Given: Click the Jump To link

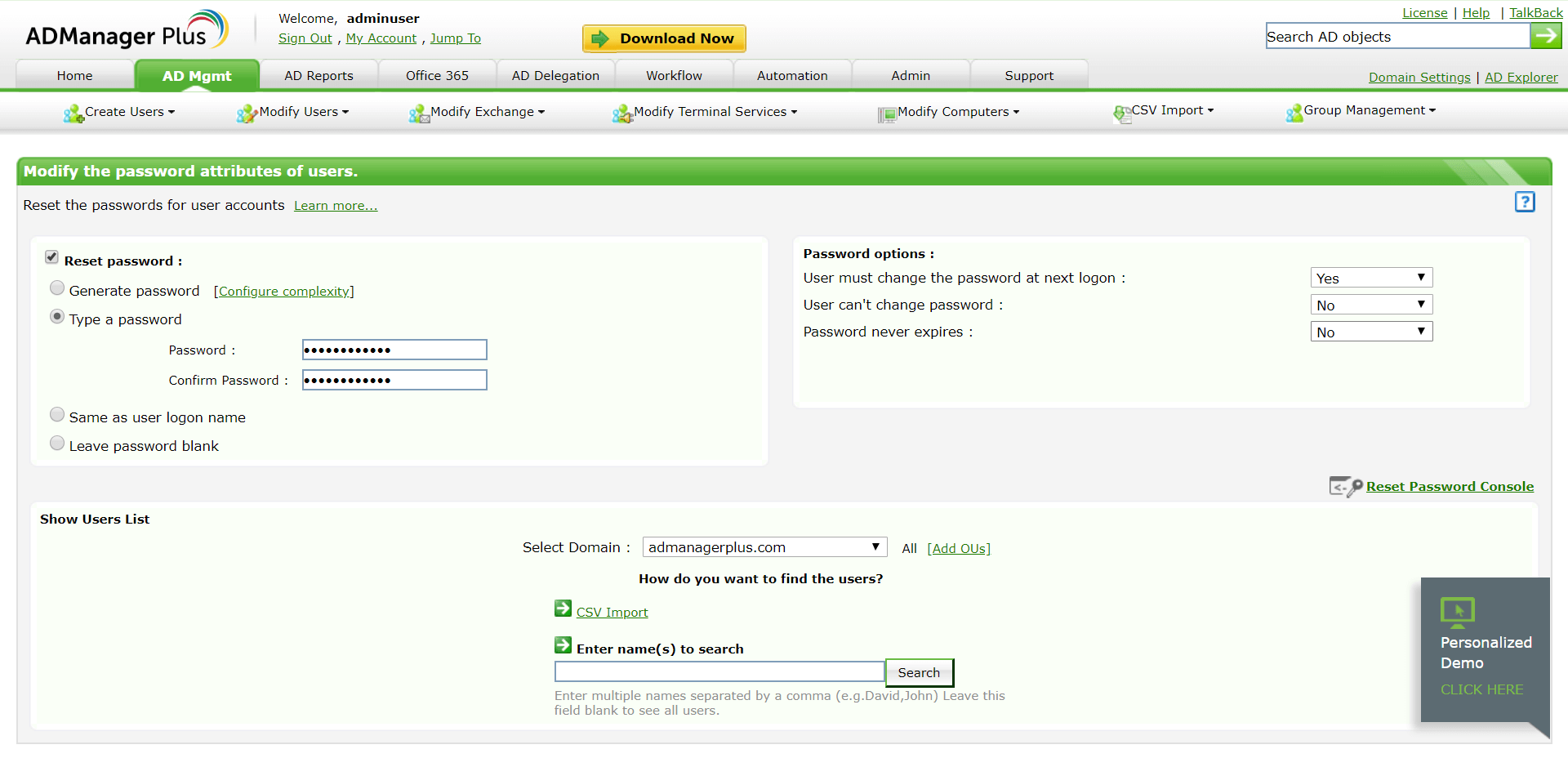Looking at the screenshot, I should [455, 38].
